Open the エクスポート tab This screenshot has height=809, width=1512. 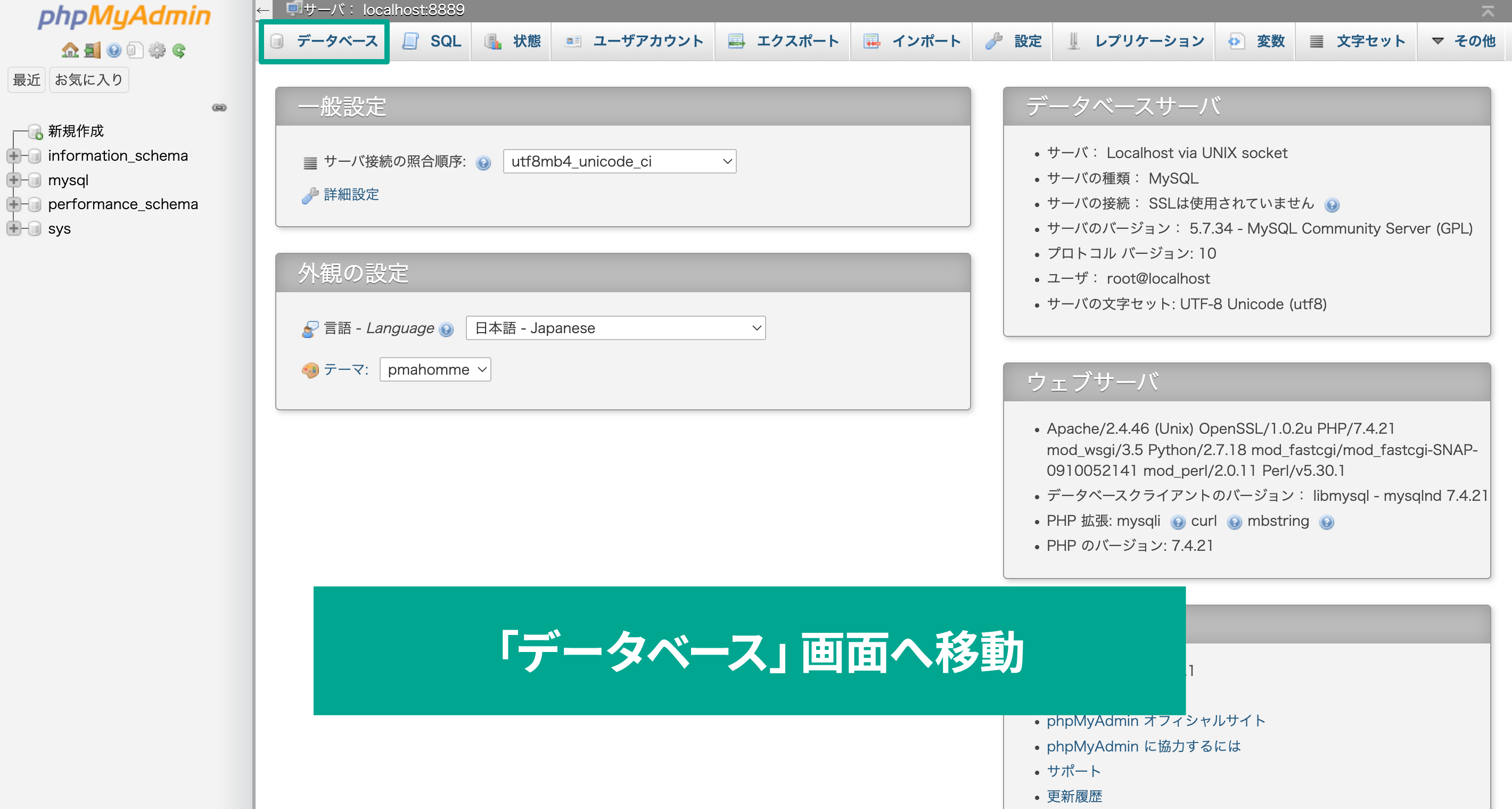(x=783, y=41)
